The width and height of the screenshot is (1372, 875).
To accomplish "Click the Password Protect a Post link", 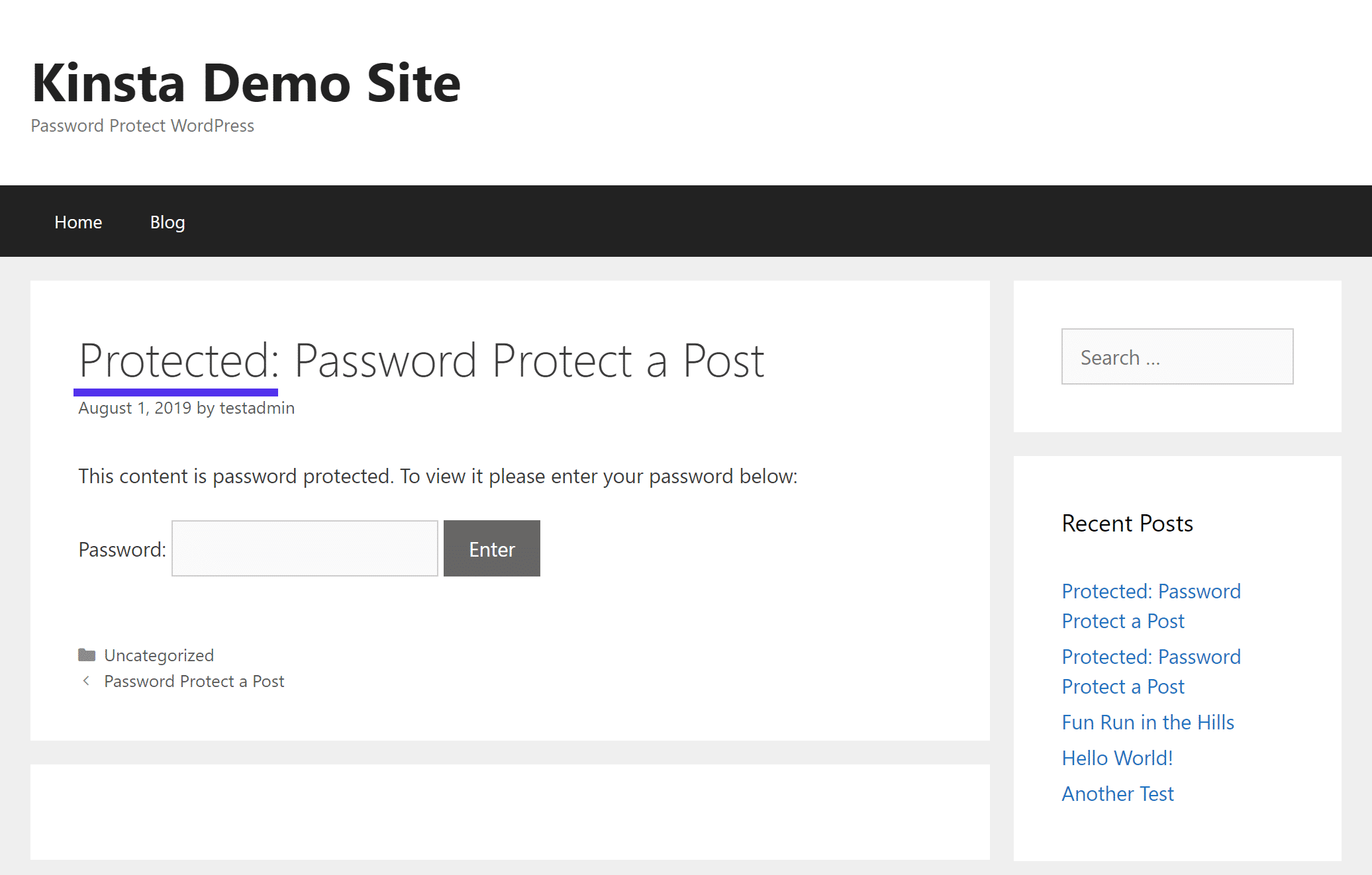I will coord(194,681).
